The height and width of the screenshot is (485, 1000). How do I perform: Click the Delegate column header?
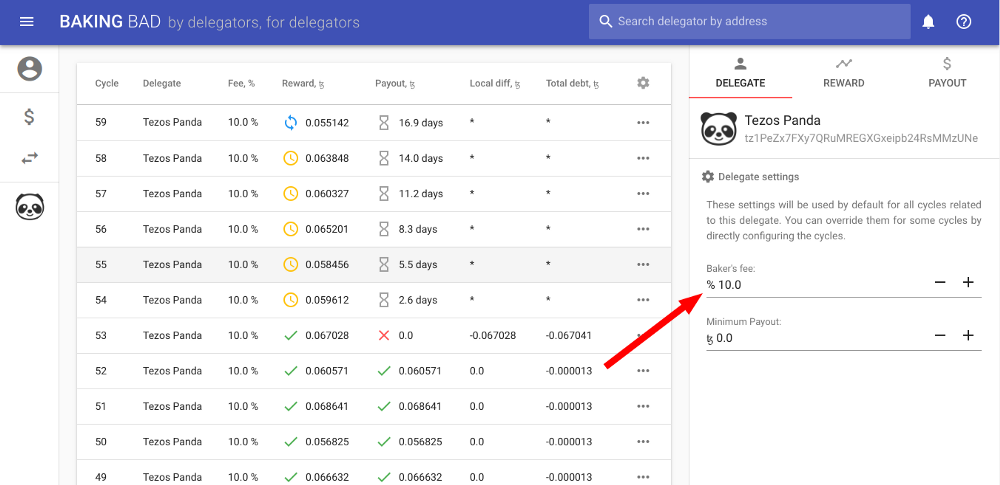(161, 83)
